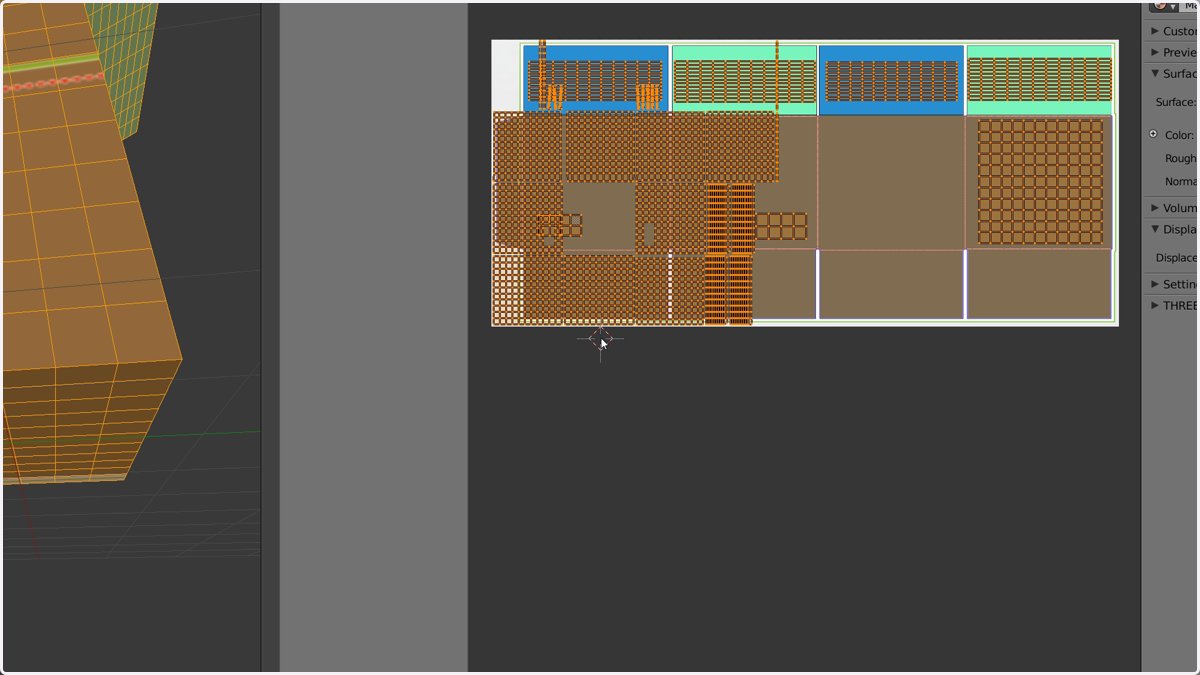
Task: Click the red dotted seam edge in 3D viewport
Action: pyautogui.click(x=52, y=82)
